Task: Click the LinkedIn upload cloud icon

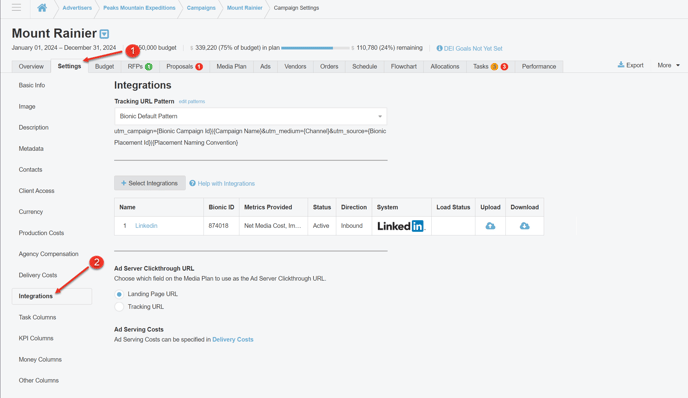Action: tap(490, 226)
